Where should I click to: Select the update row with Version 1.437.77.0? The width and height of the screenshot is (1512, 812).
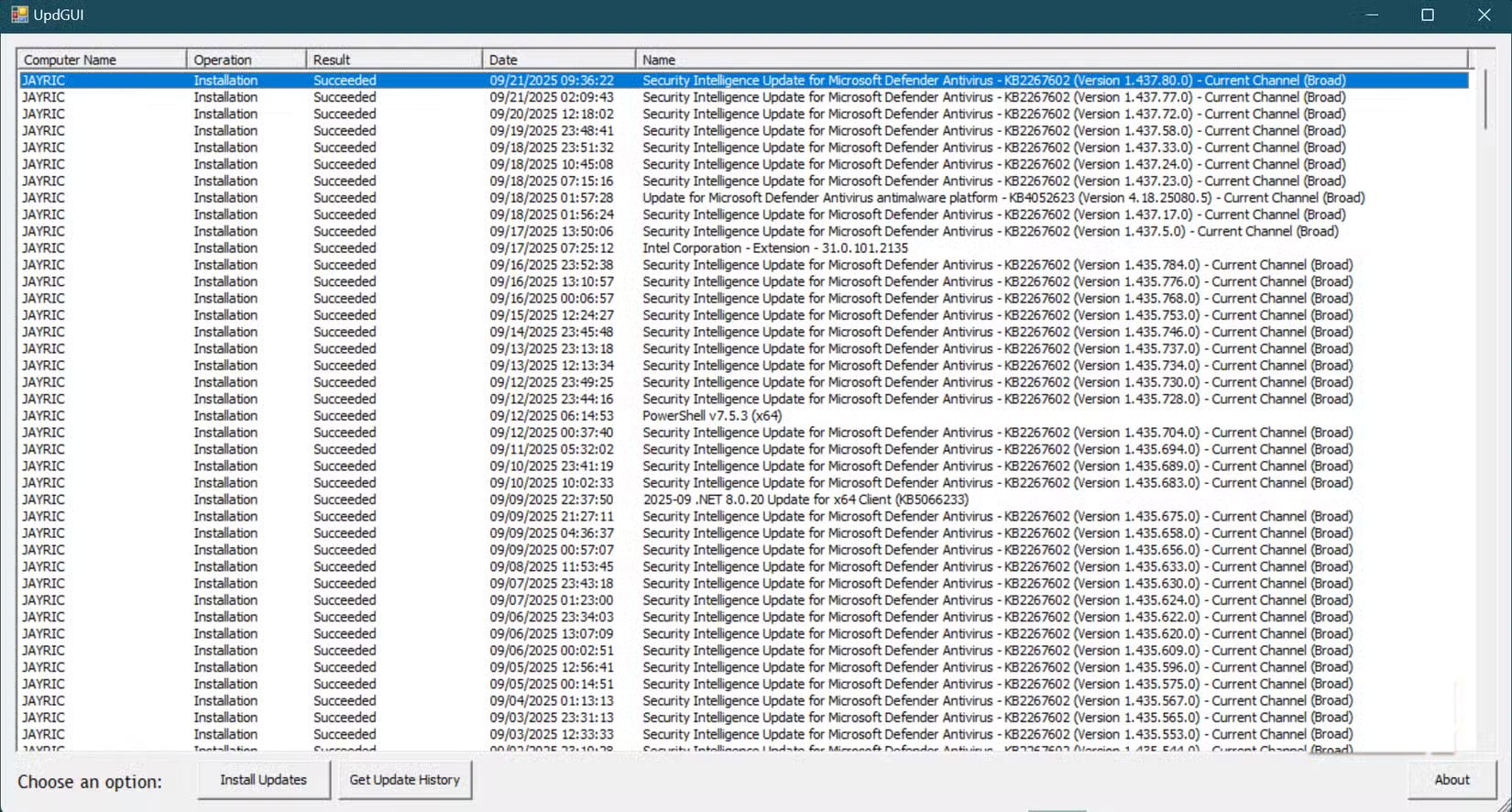coord(743,97)
